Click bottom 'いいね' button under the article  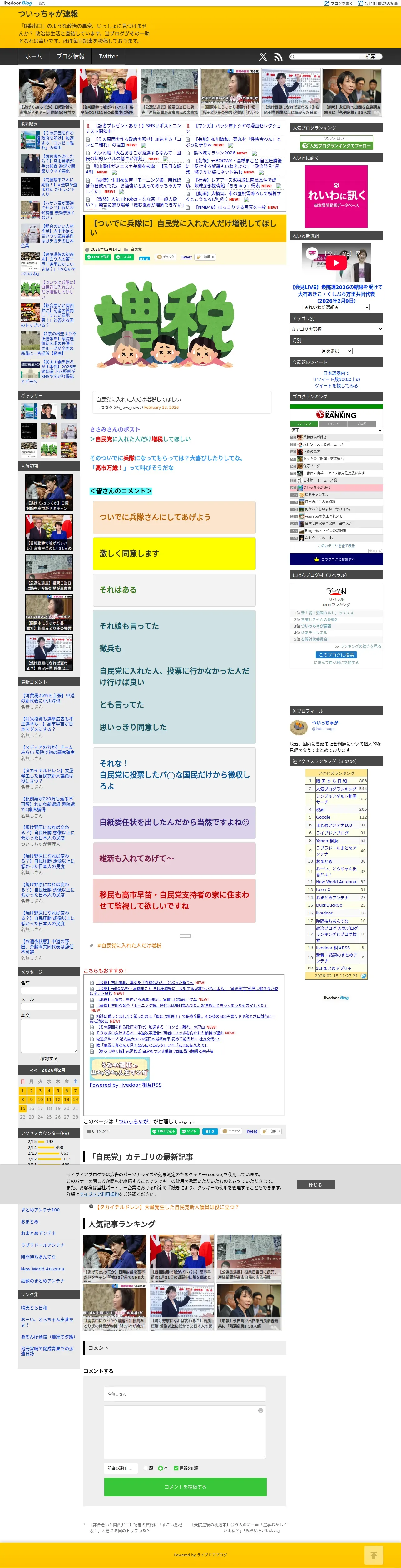pyautogui.click(x=190, y=1131)
